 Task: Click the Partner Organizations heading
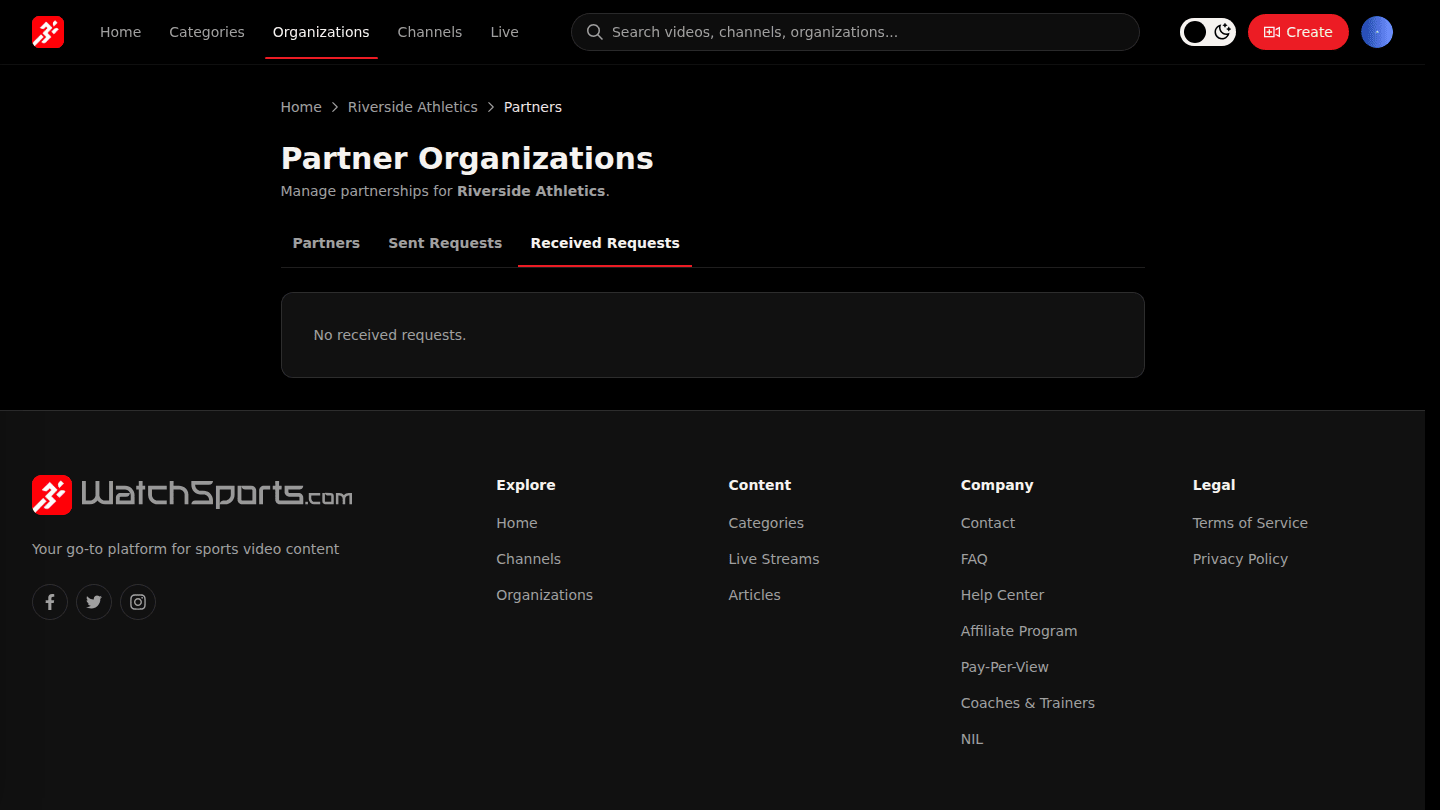(x=467, y=158)
